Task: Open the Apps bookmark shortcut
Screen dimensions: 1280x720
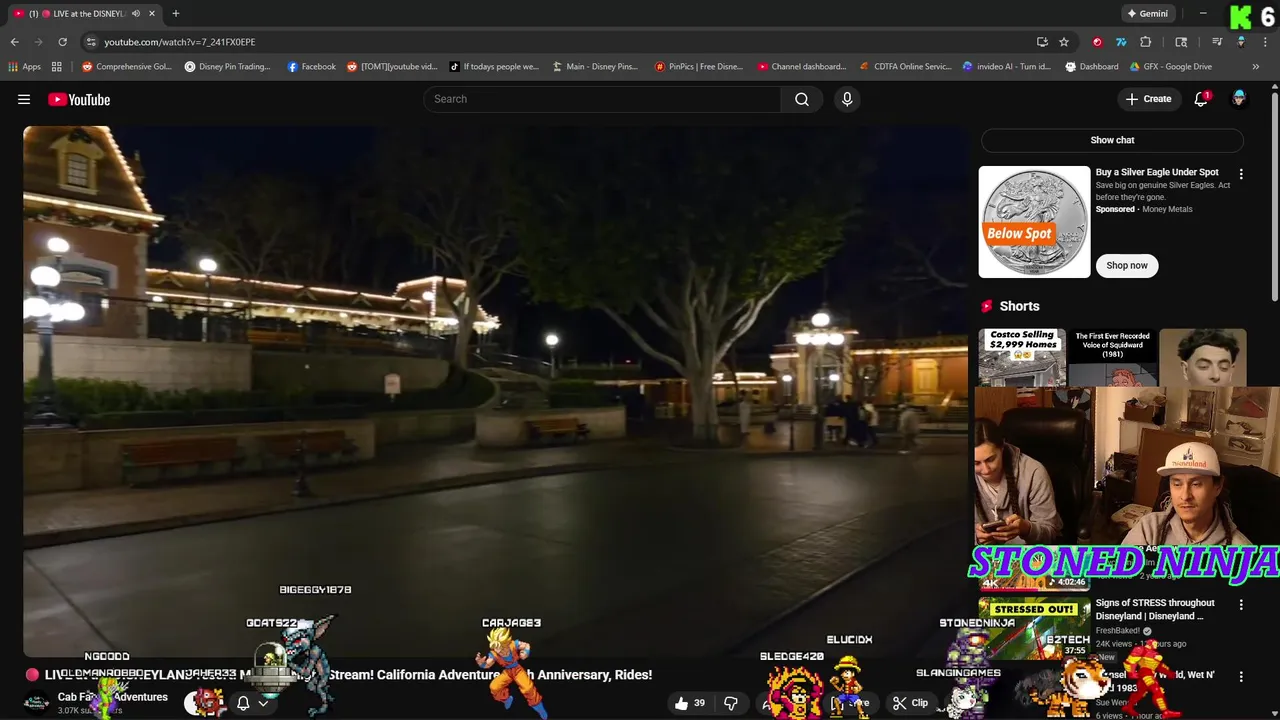Action: 25,67
